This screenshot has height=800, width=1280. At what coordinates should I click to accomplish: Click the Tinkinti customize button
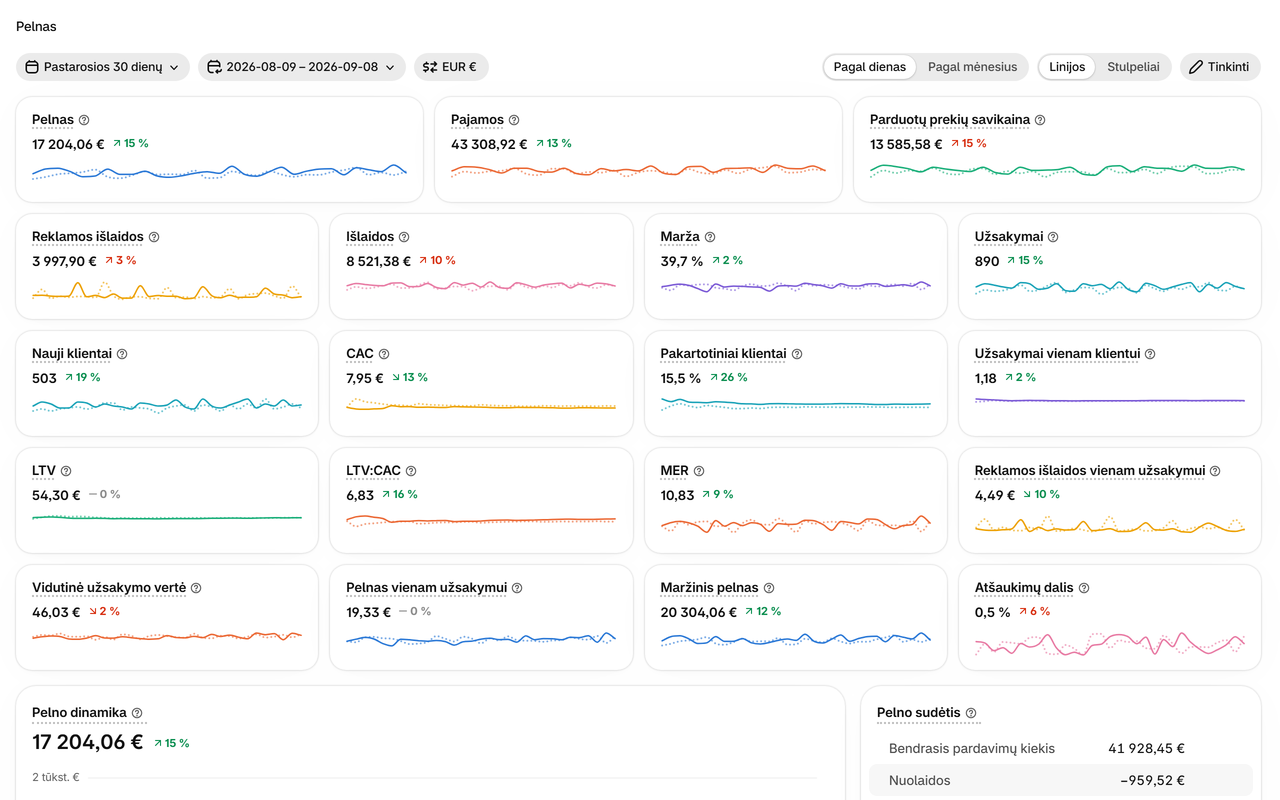[x=1220, y=67]
